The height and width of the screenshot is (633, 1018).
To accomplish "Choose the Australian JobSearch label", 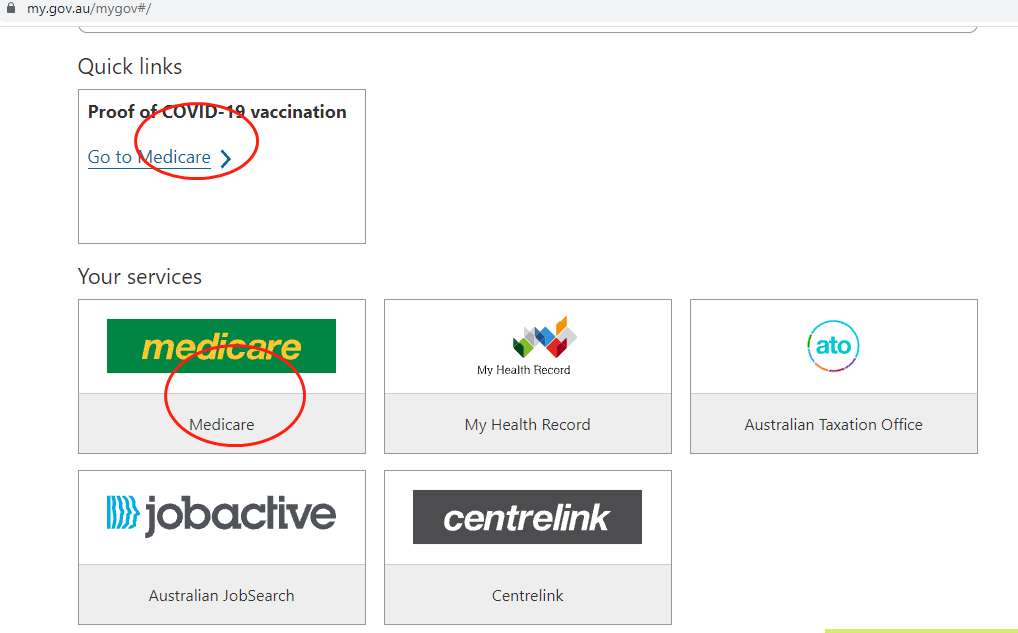I will [221, 595].
